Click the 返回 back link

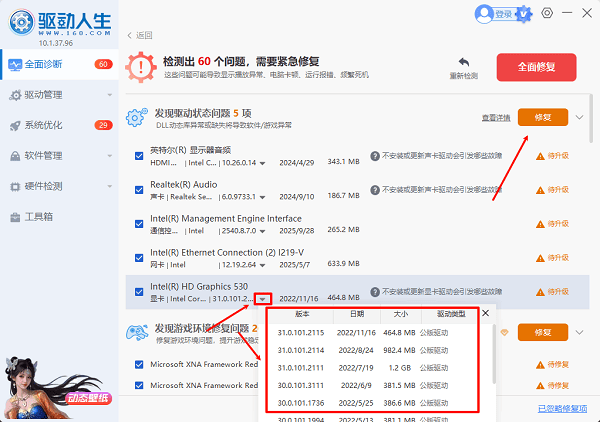(140, 35)
